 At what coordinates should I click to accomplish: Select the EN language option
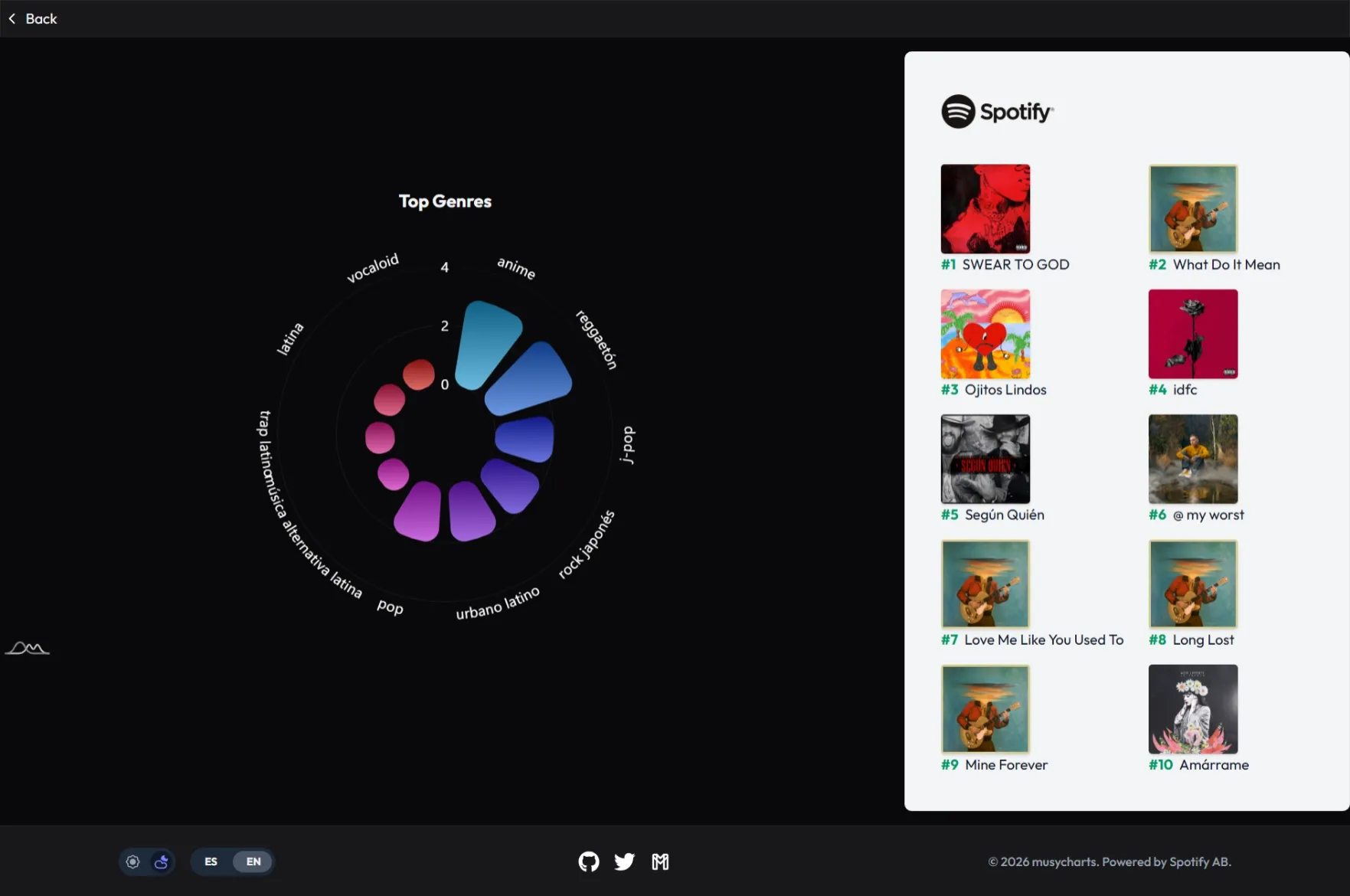253,862
